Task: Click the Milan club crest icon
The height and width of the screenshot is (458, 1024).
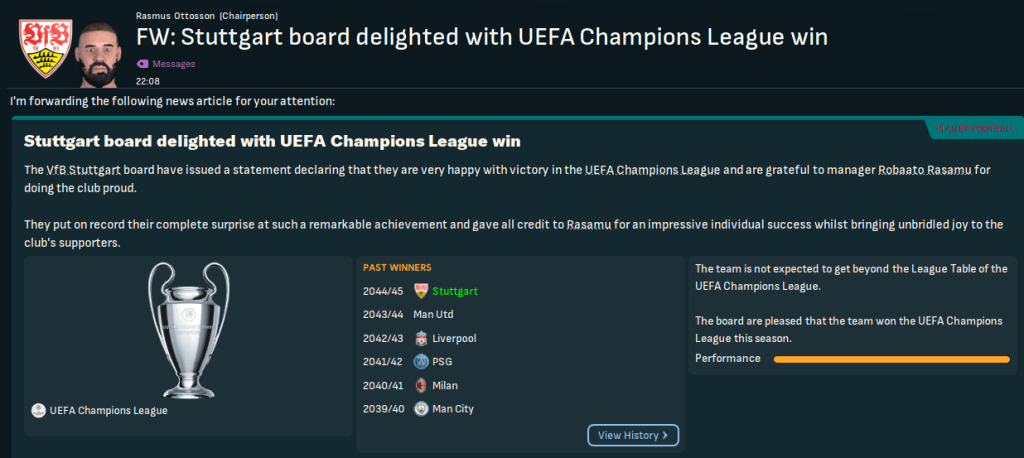Action: coord(422,385)
